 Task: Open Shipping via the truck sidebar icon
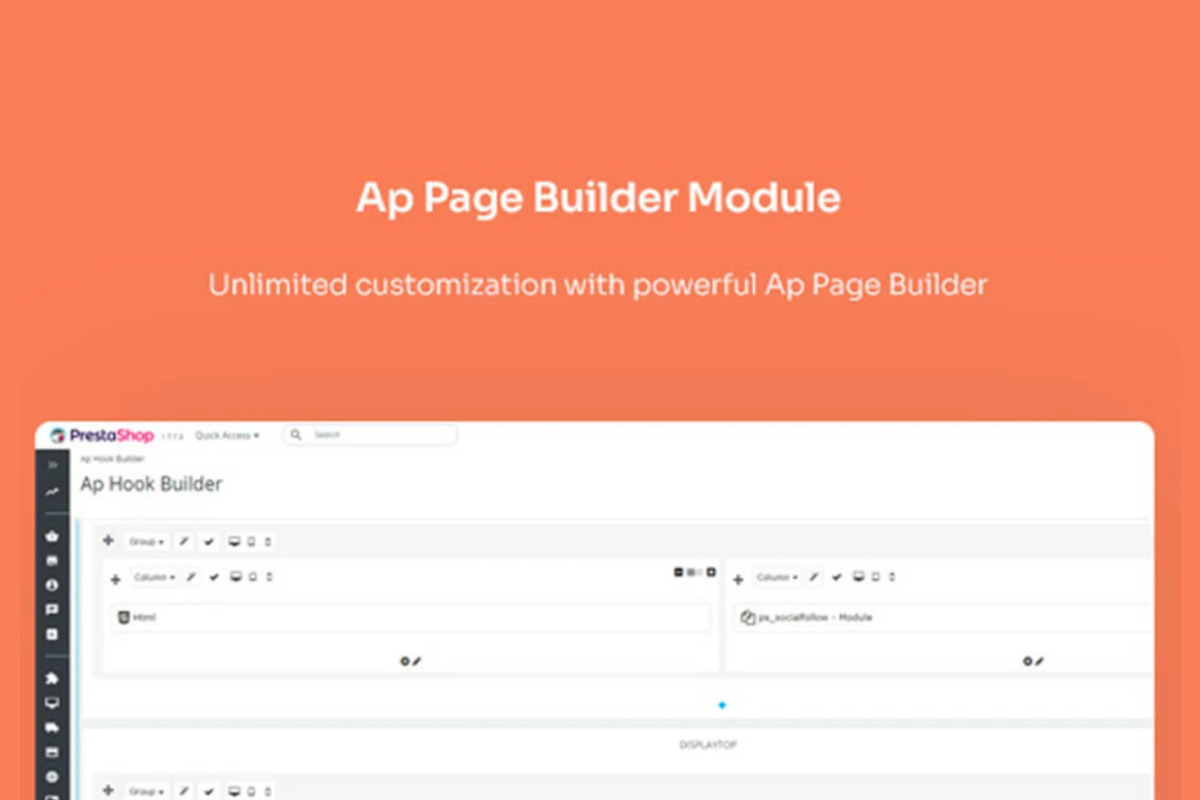52,728
